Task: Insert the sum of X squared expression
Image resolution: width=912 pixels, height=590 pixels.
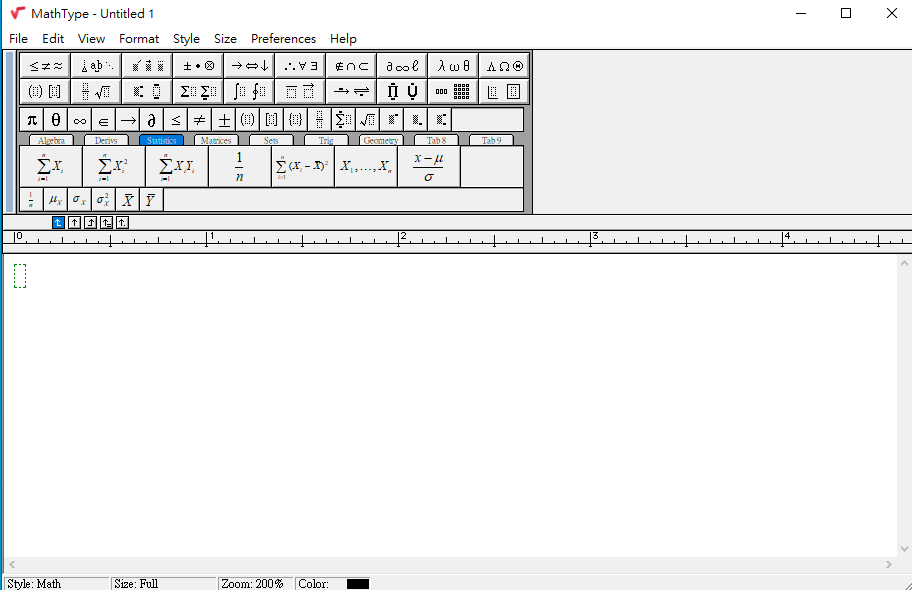Action: [x=113, y=166]
